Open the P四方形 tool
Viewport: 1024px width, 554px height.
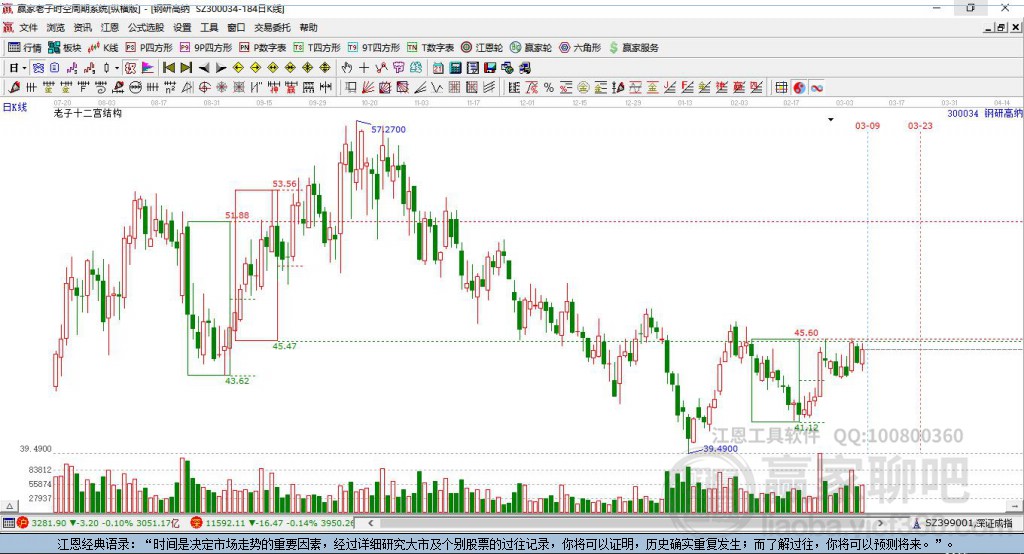tap(149, 48)
